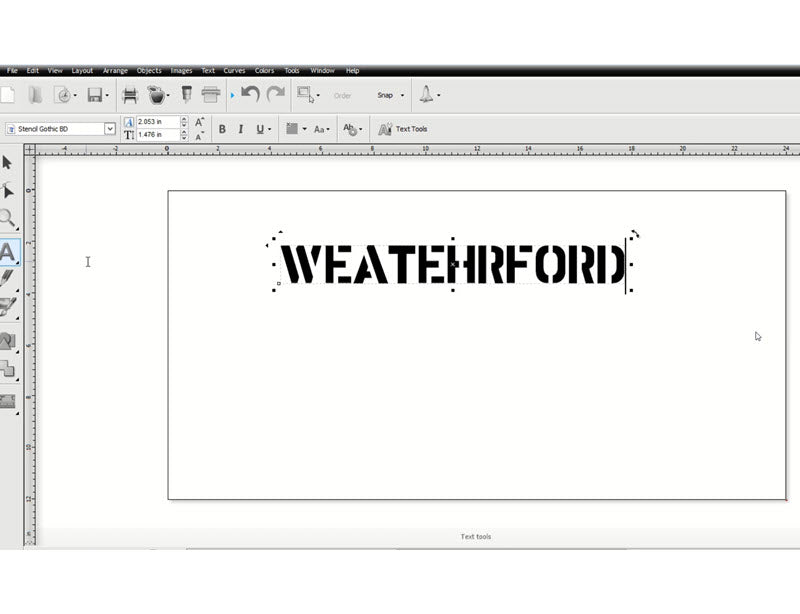The width and height of the screenshot is (800, 614).
Task: Open the Help menu
Action: point(353,70)
